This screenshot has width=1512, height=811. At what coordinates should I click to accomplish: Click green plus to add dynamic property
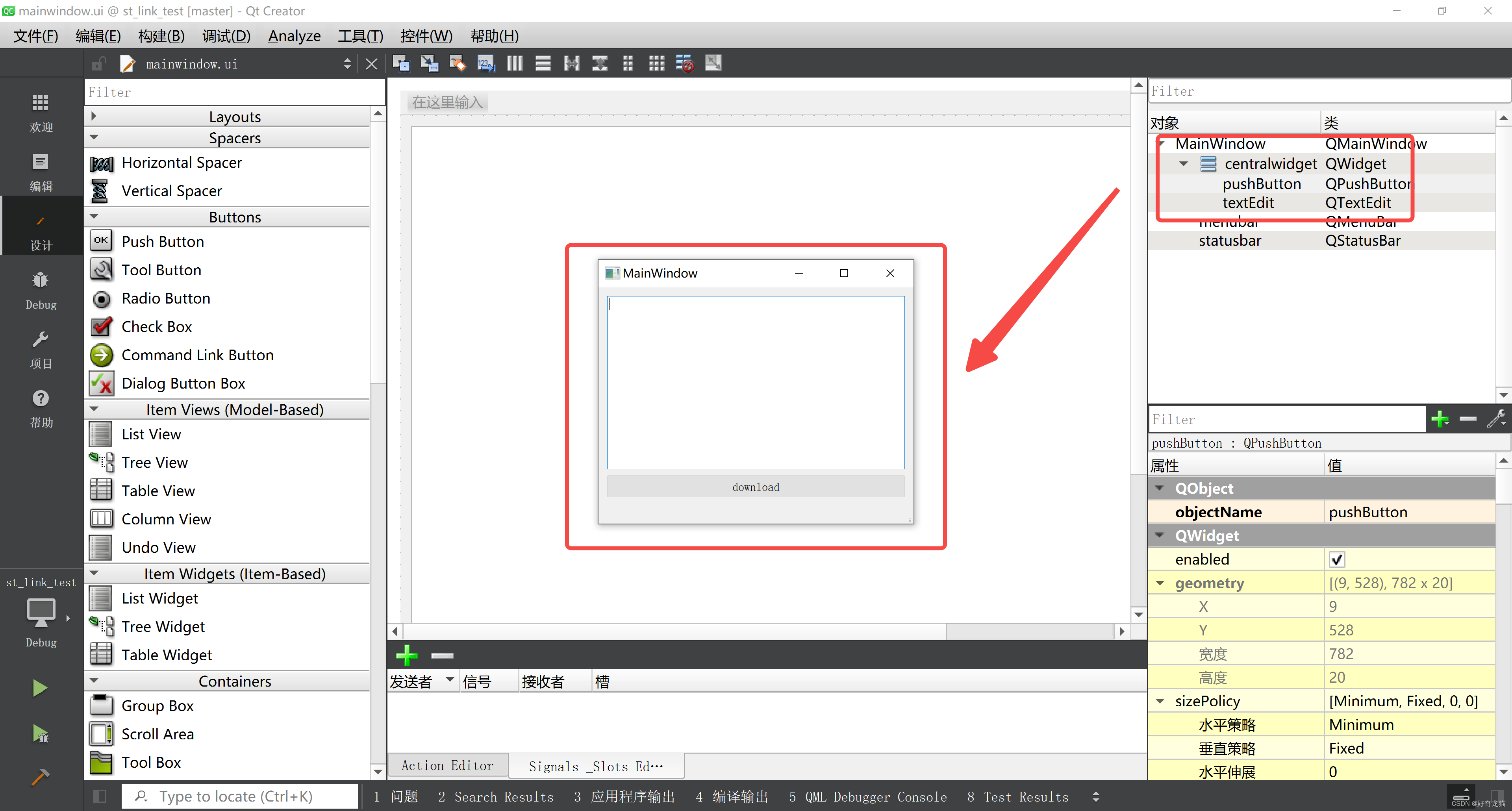pyautogui.click(x=1440, y=418)
